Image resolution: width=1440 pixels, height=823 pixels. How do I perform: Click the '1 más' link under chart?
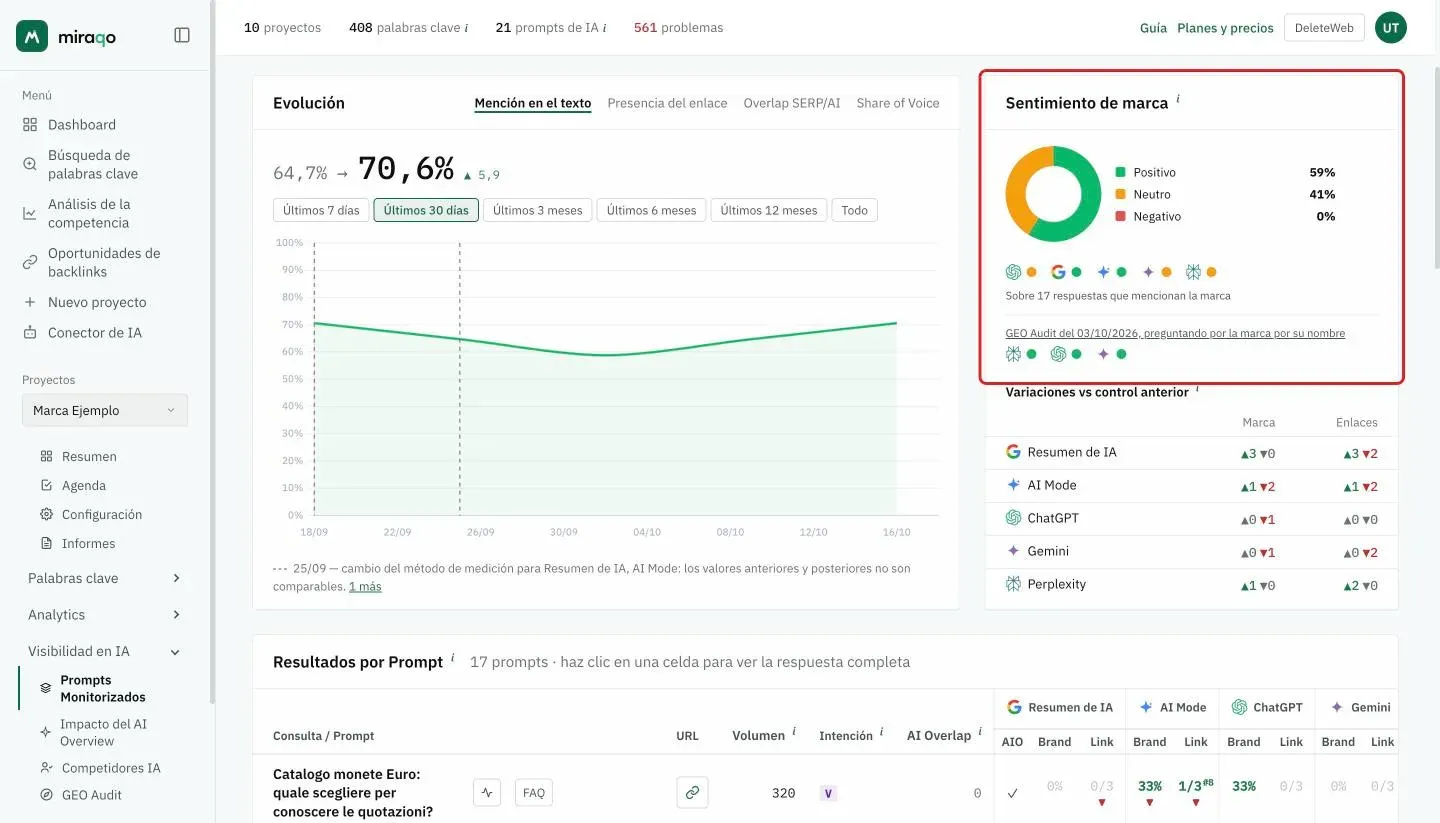[x=365, y=586]
